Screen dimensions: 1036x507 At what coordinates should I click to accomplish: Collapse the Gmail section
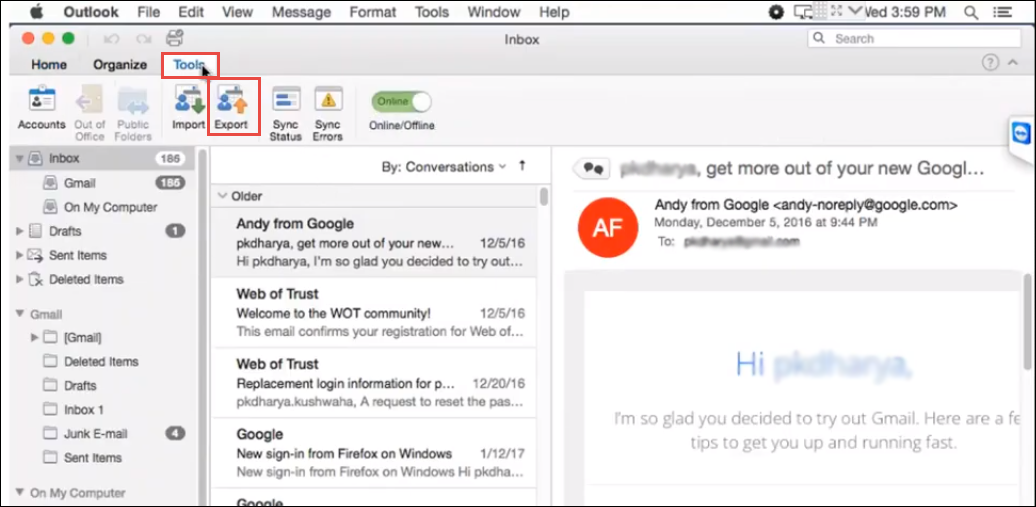[19, 314]
